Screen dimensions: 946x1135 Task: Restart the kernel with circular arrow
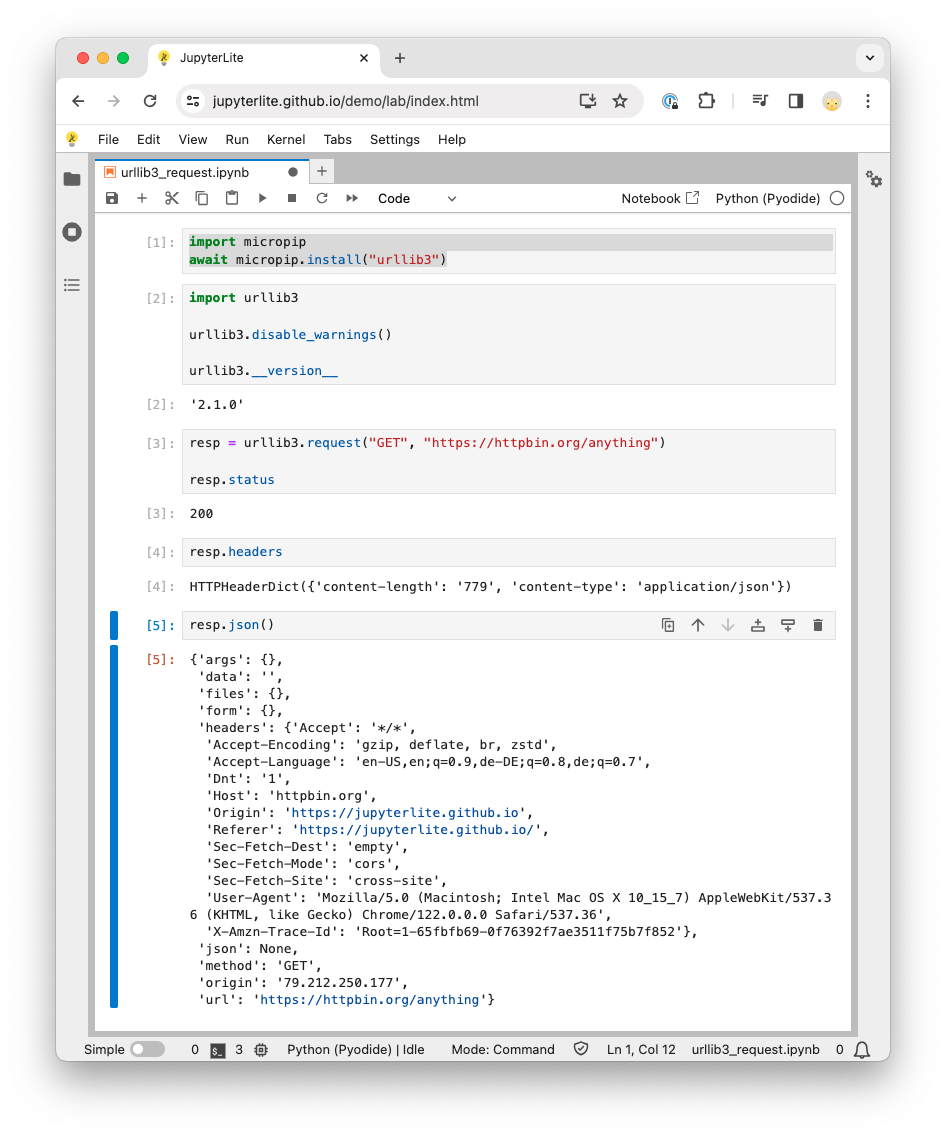322,198
